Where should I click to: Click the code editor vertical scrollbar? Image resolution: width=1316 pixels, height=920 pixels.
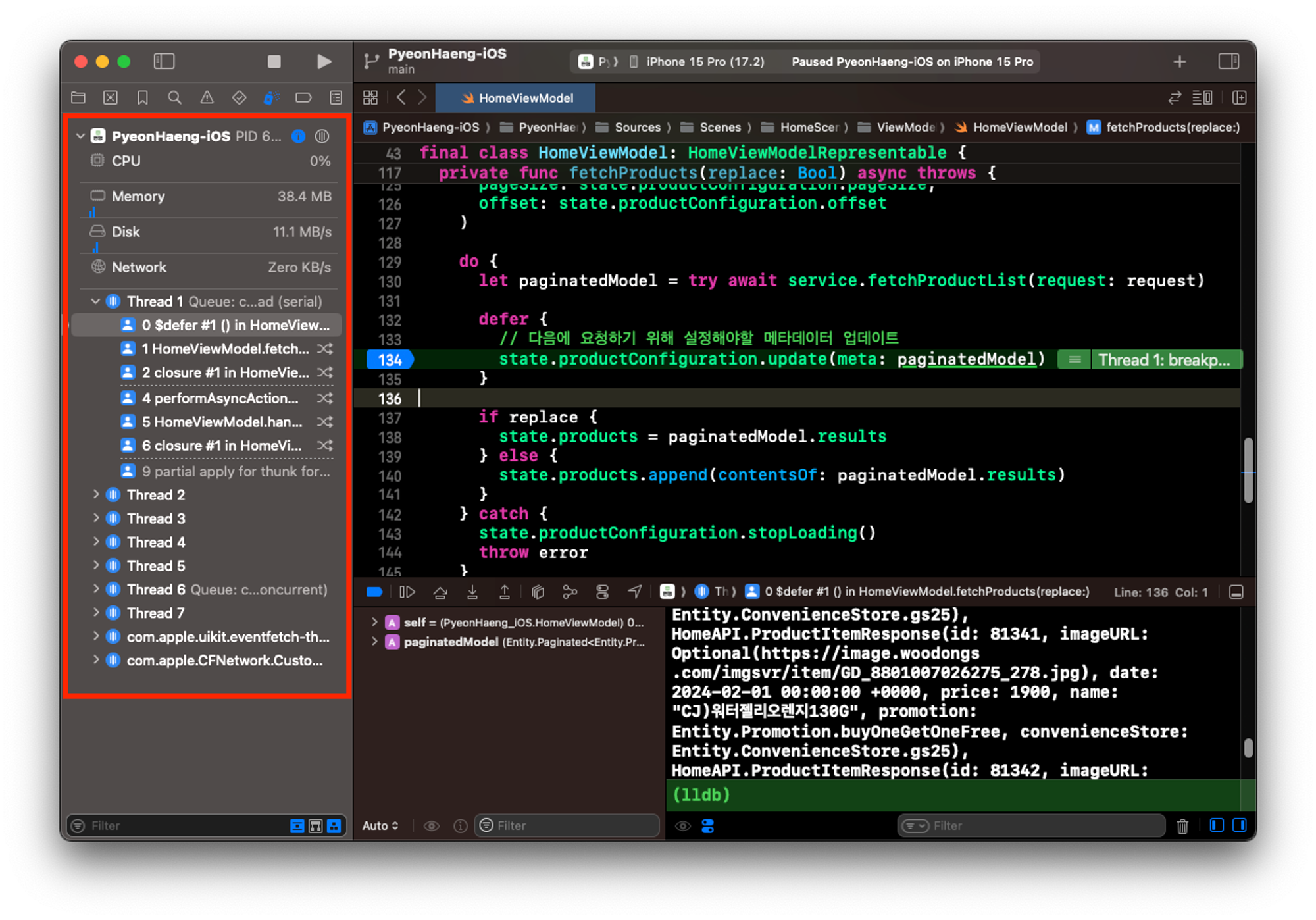click(x=1248, y=470)
